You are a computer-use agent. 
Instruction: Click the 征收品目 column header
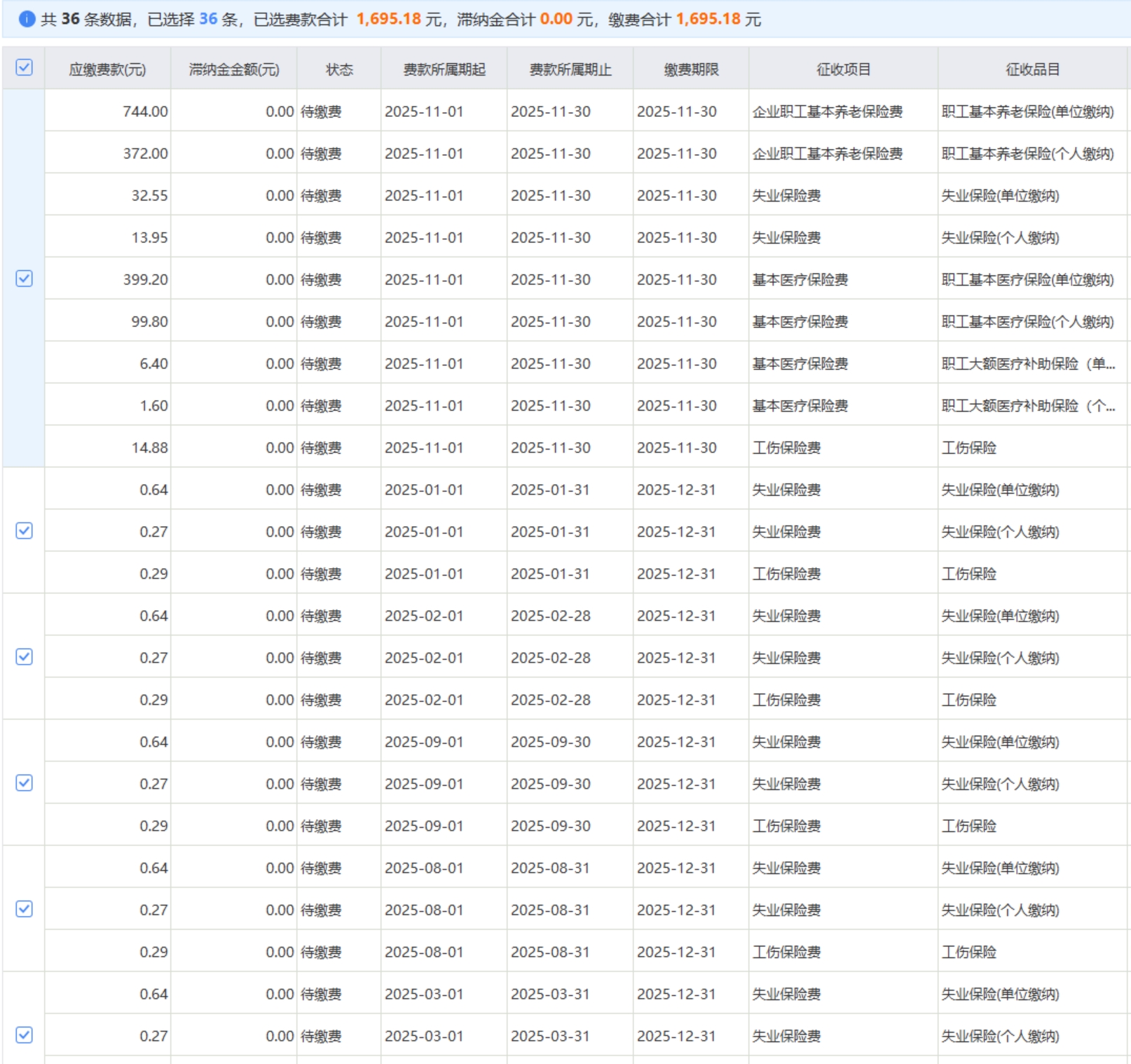[x=1032, y=69]
